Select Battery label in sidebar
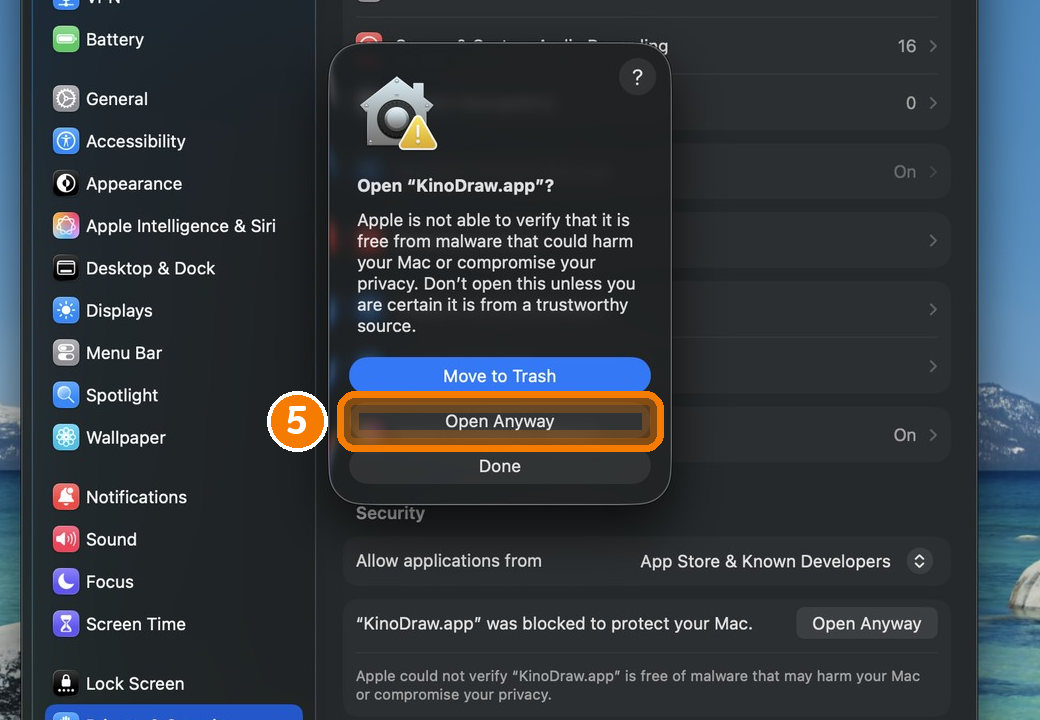Screen dimensions: 1040x720 [115, 39]
